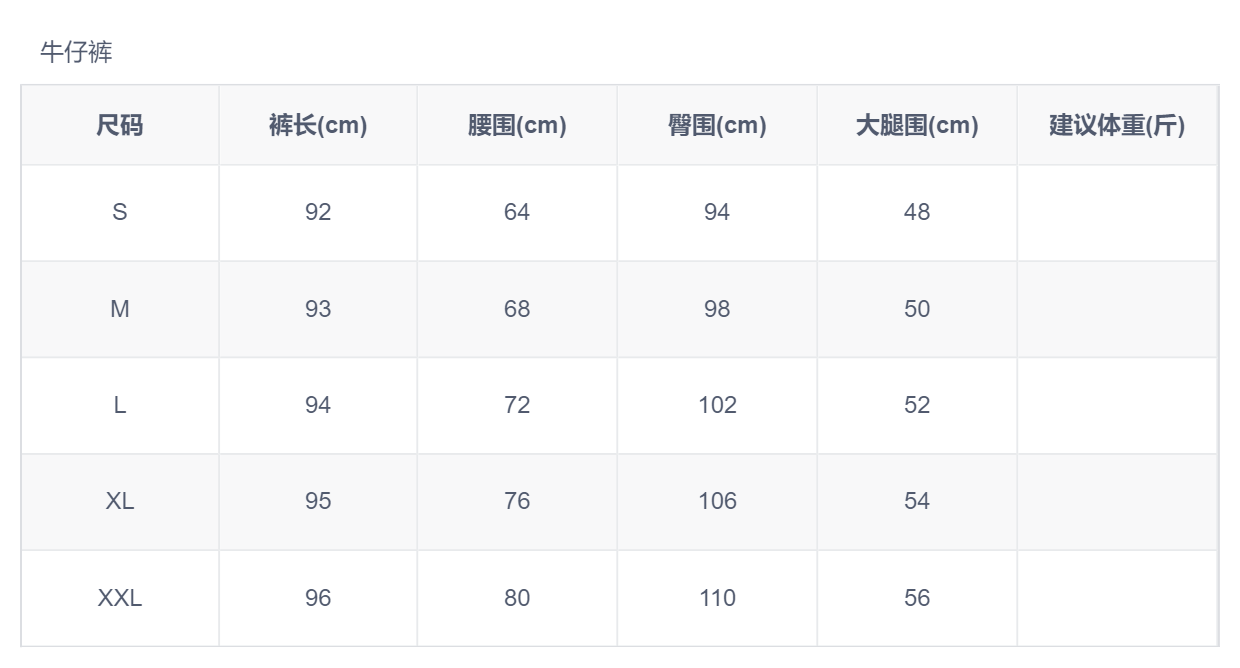1240x668 pixels.
Task: Click the M size cell
Action: (x=120, y=309)
